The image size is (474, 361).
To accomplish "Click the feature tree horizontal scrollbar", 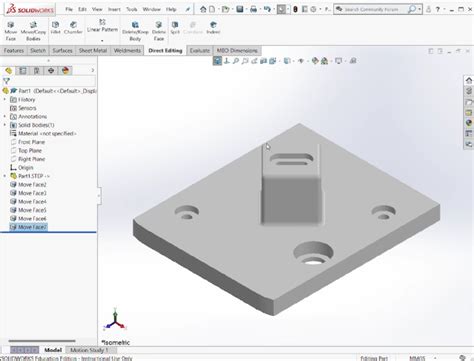I will click(x=42, y=341).
